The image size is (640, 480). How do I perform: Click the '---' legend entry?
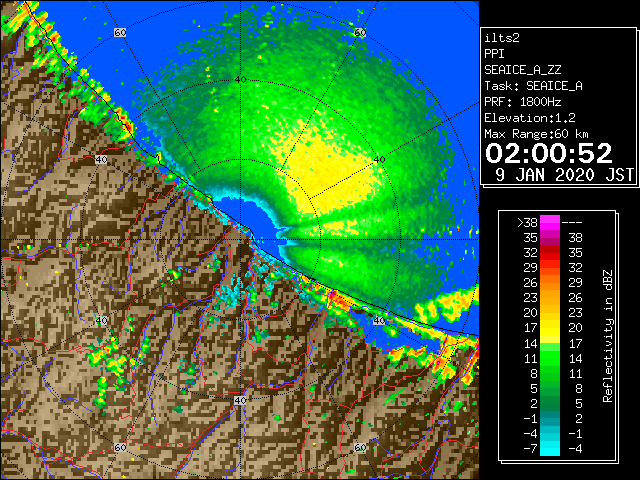[572, 223]
